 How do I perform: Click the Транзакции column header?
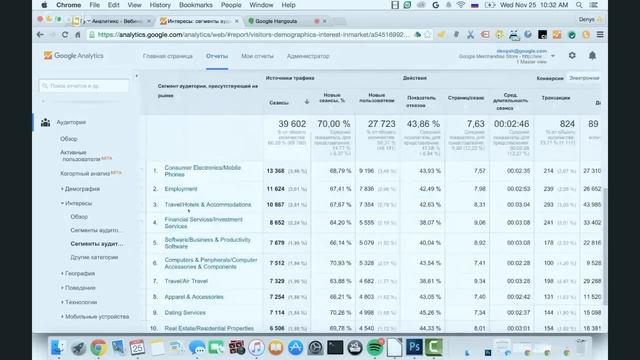click(556, 98)
